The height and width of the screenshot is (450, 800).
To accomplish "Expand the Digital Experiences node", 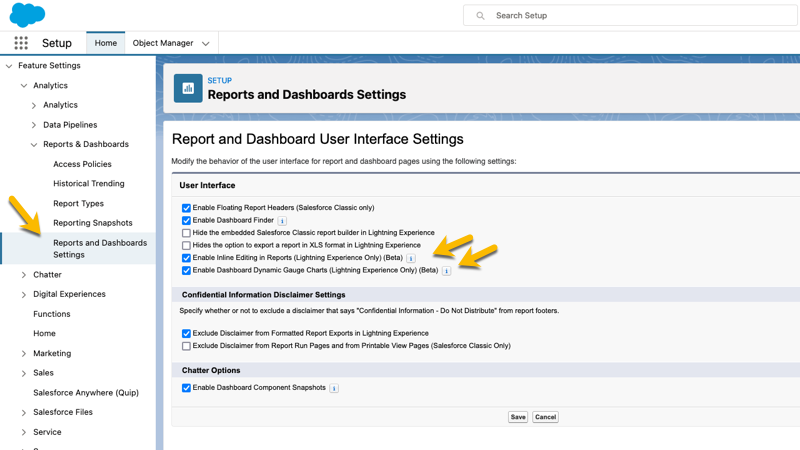I will [23, 294].
